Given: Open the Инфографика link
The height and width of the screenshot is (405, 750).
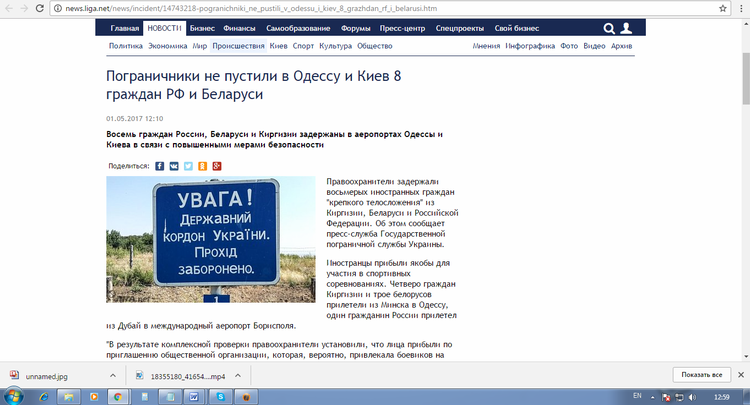Looking at the screenshot, I should click(530, 46).
